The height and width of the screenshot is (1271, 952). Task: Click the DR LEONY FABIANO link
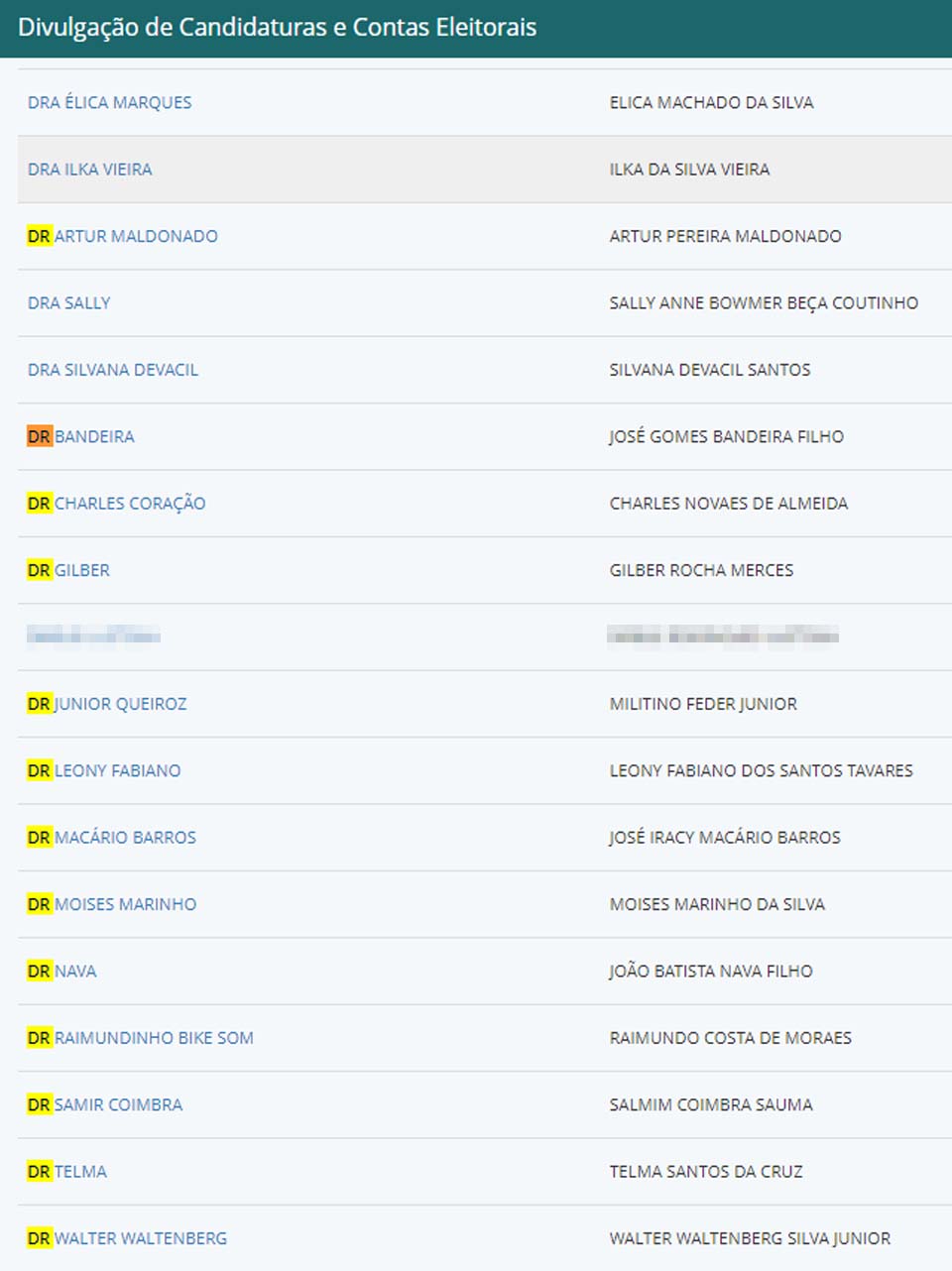[104, 770]
